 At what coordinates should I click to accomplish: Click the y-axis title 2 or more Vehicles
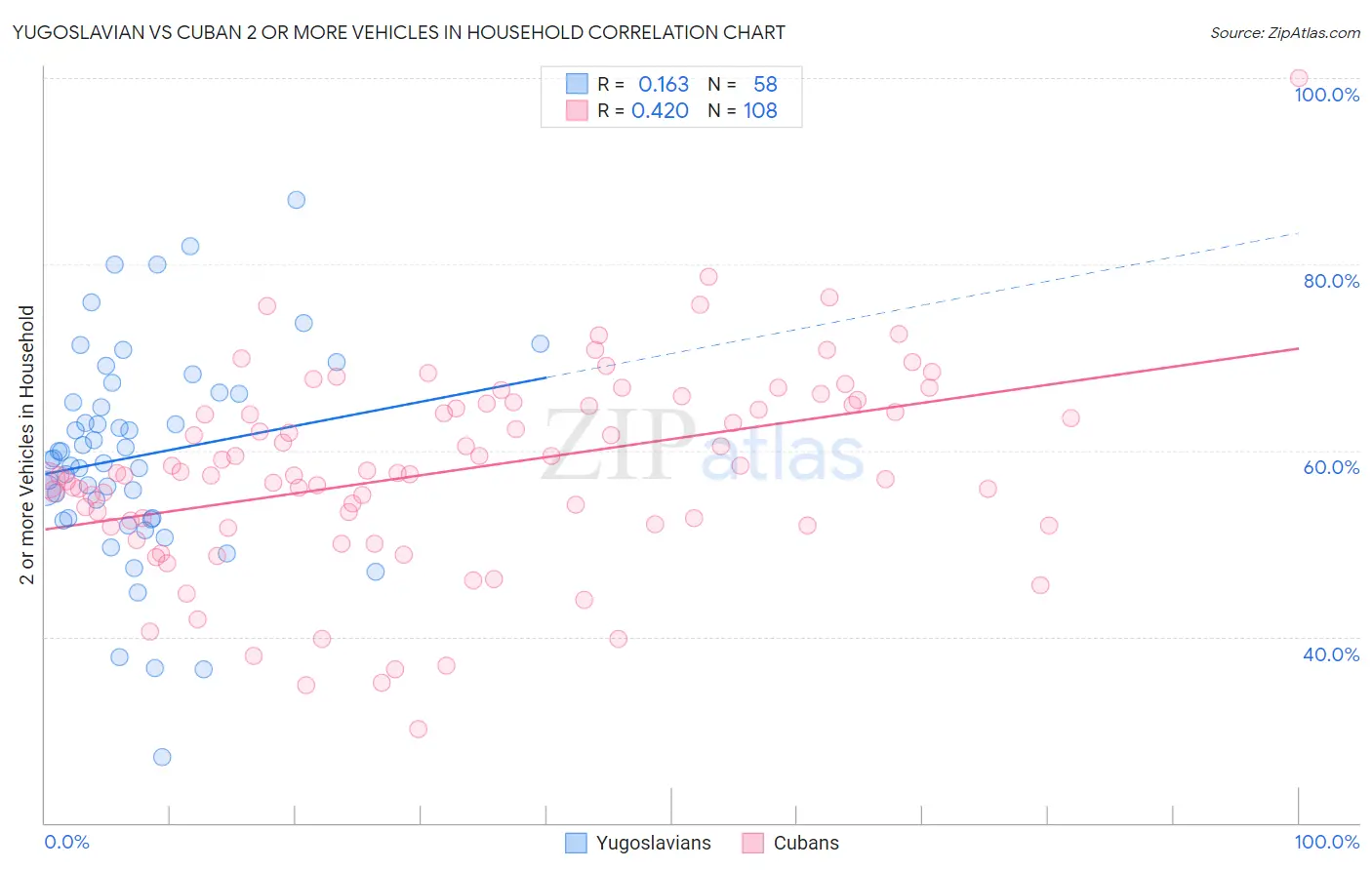click(x=27, y=445)
